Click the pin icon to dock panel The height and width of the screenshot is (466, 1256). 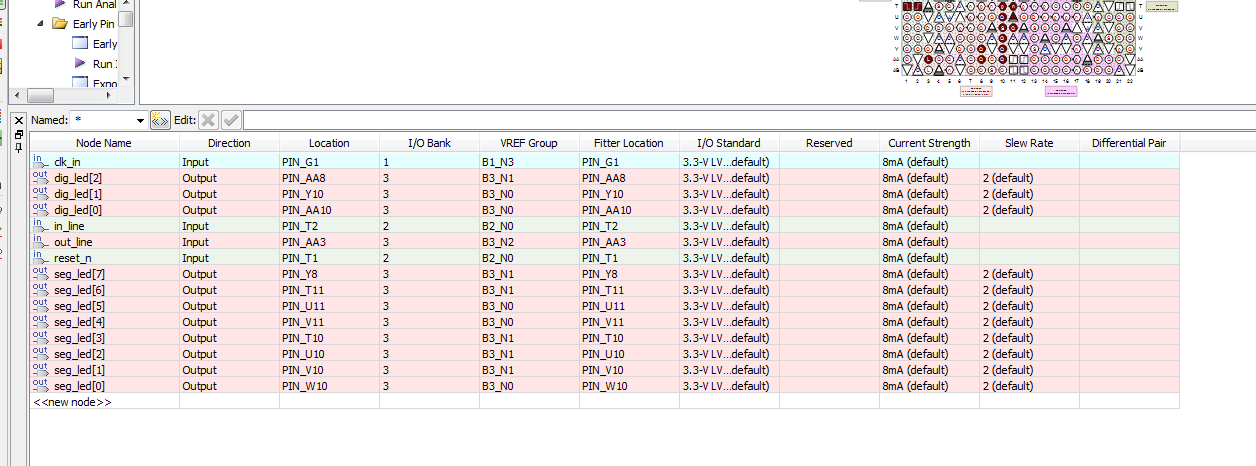[19, 148]
